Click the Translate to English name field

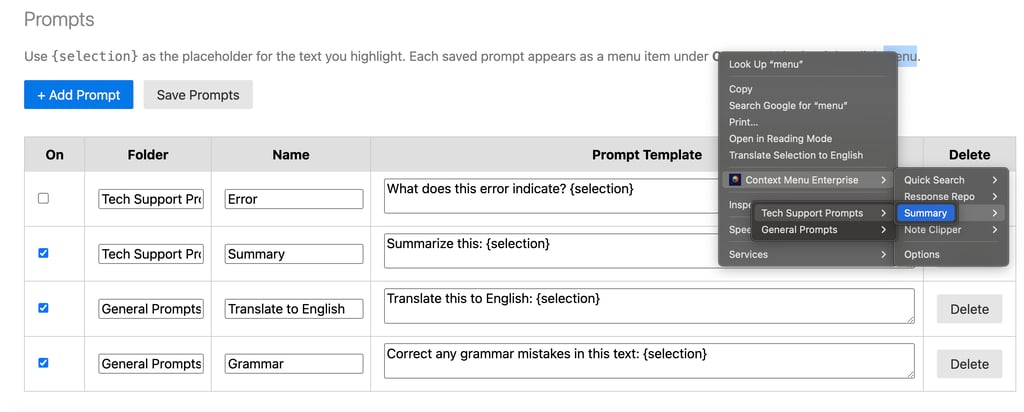pyautogui.click(x=293, y=309)
